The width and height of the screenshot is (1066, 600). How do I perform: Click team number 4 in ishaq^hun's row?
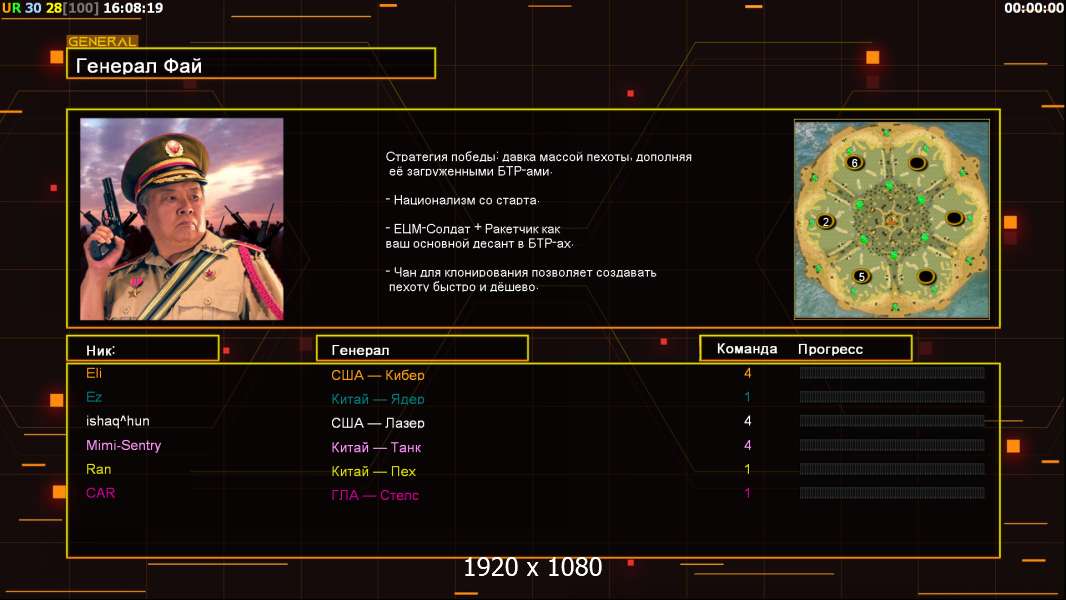coord(747,421)
